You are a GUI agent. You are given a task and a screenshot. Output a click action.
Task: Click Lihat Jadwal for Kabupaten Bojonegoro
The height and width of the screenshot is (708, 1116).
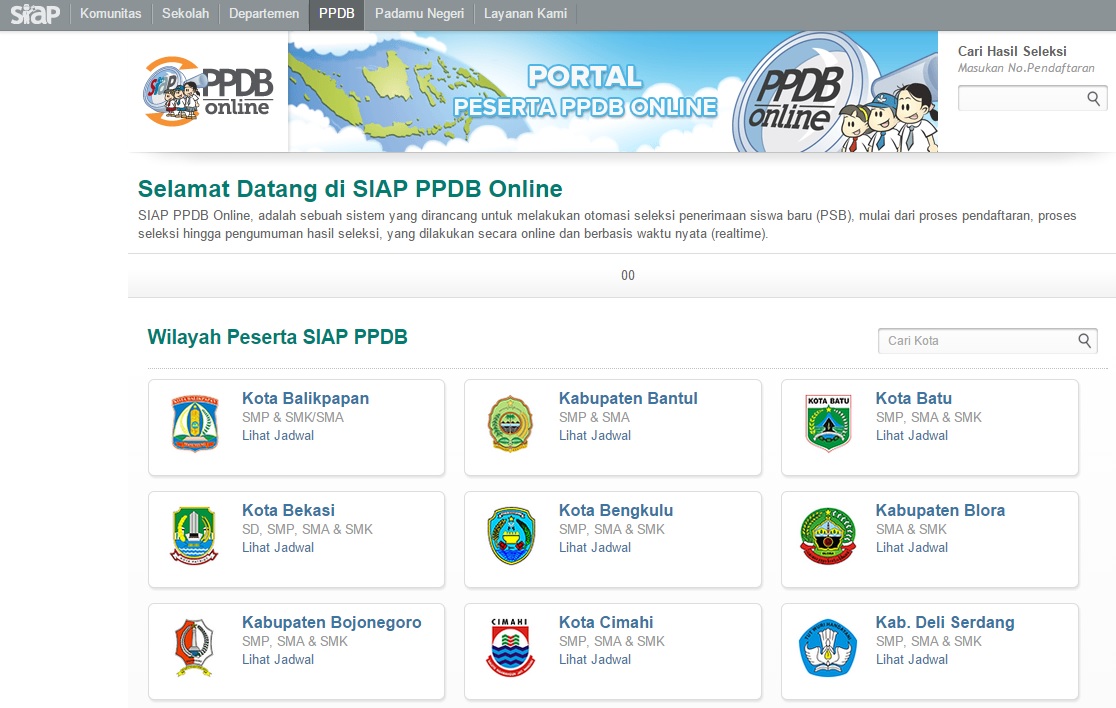tap(278, 659)
